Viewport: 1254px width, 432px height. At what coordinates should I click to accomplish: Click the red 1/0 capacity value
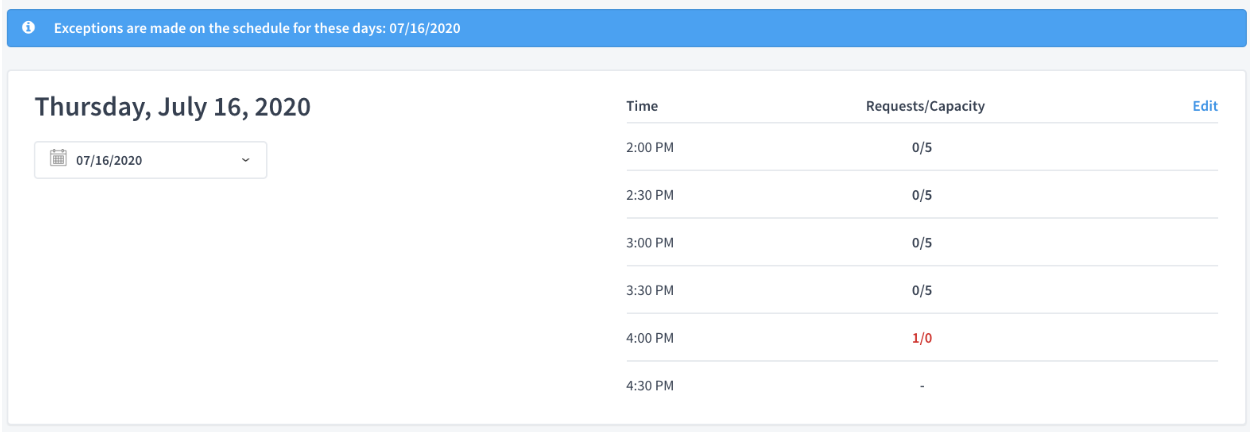(922, 338)
